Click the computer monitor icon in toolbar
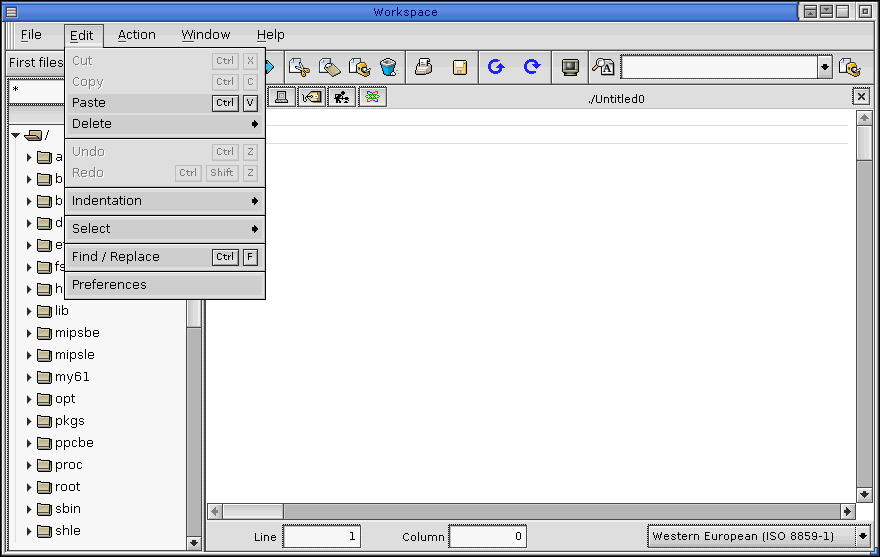Image resolution: width=880 pixels, height=557 pixels. (570, 67)
